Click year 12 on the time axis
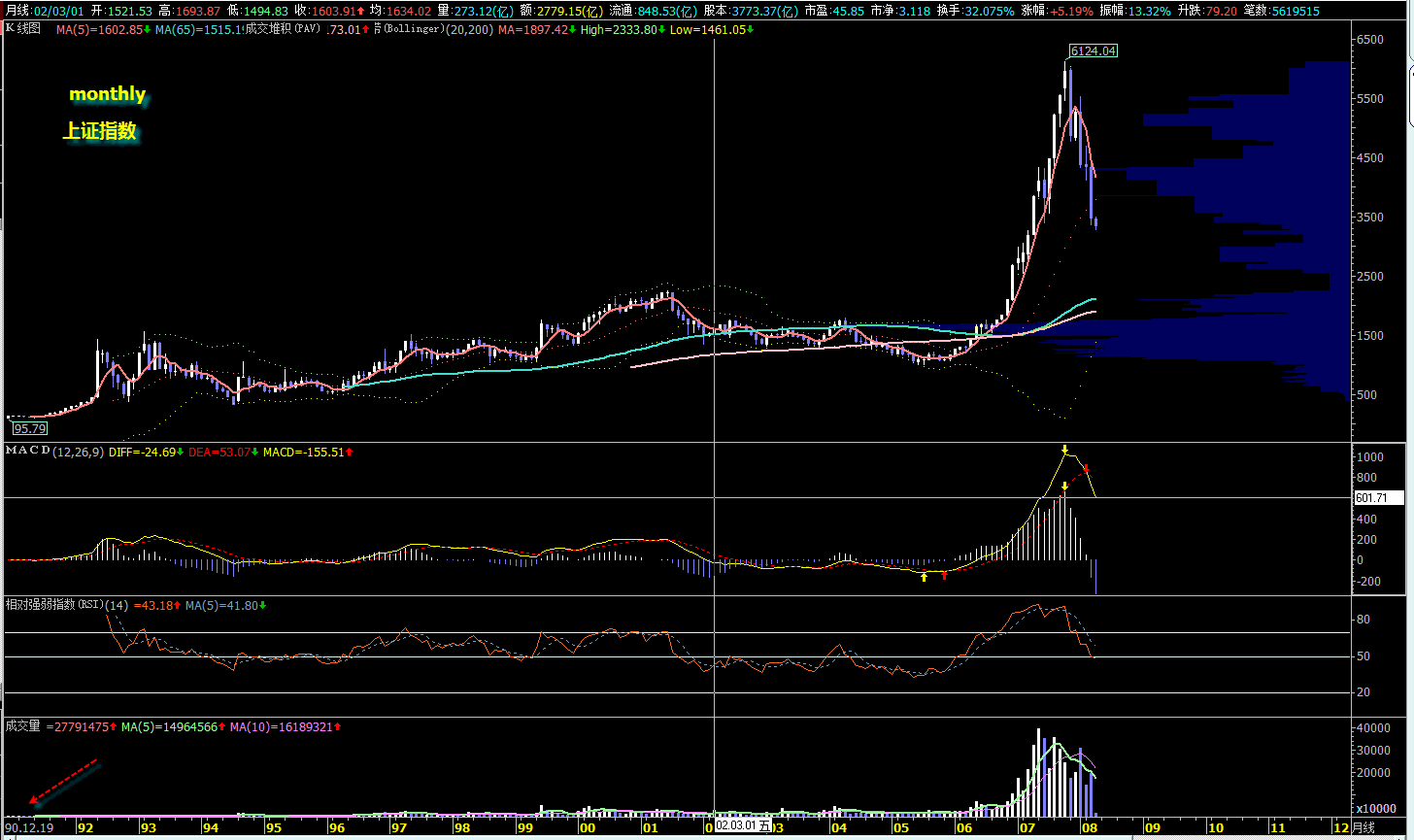1414x840 pixels. pyautogui.click(x=1341, y=827)
